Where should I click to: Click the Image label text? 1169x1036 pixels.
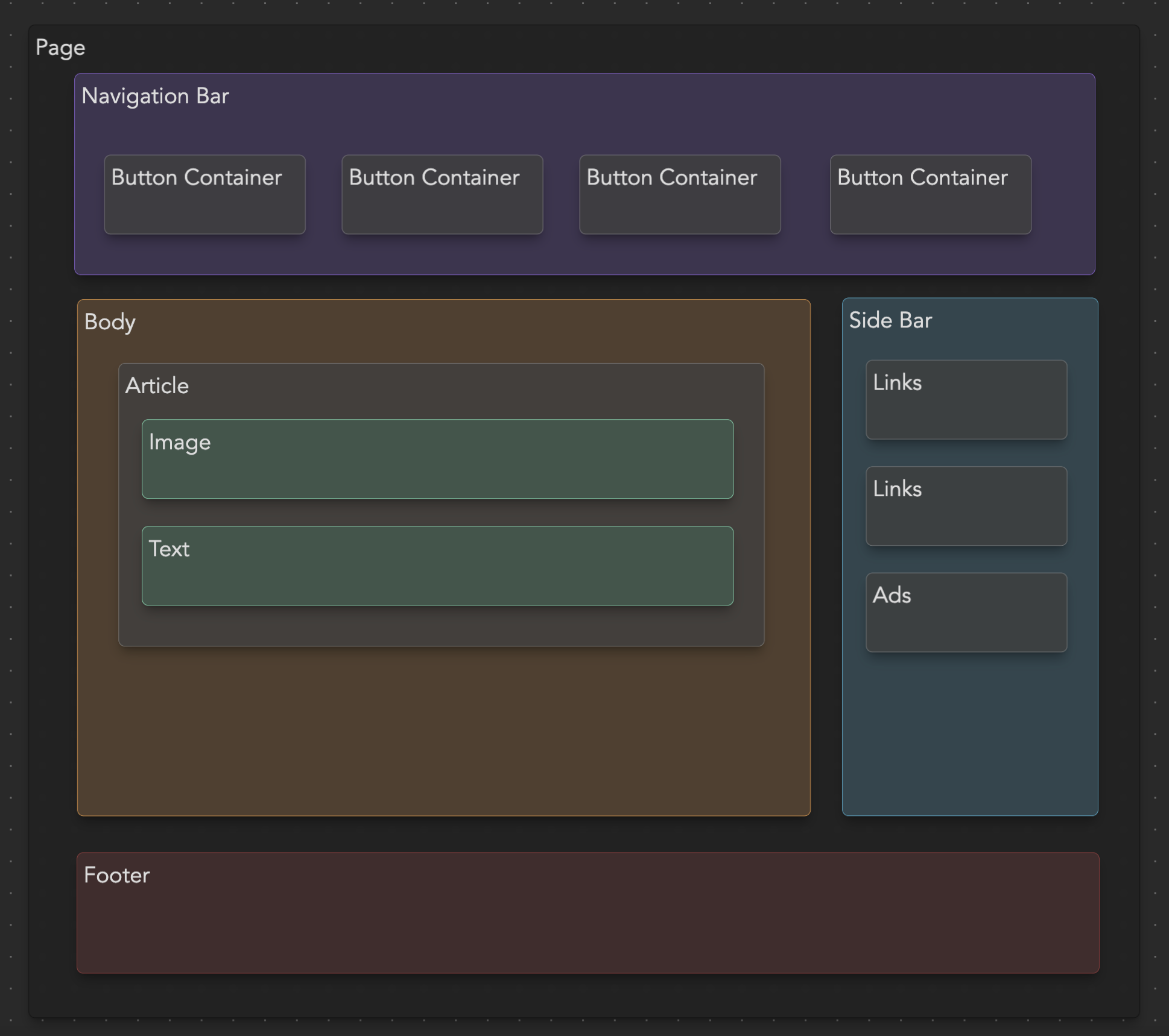180,443
